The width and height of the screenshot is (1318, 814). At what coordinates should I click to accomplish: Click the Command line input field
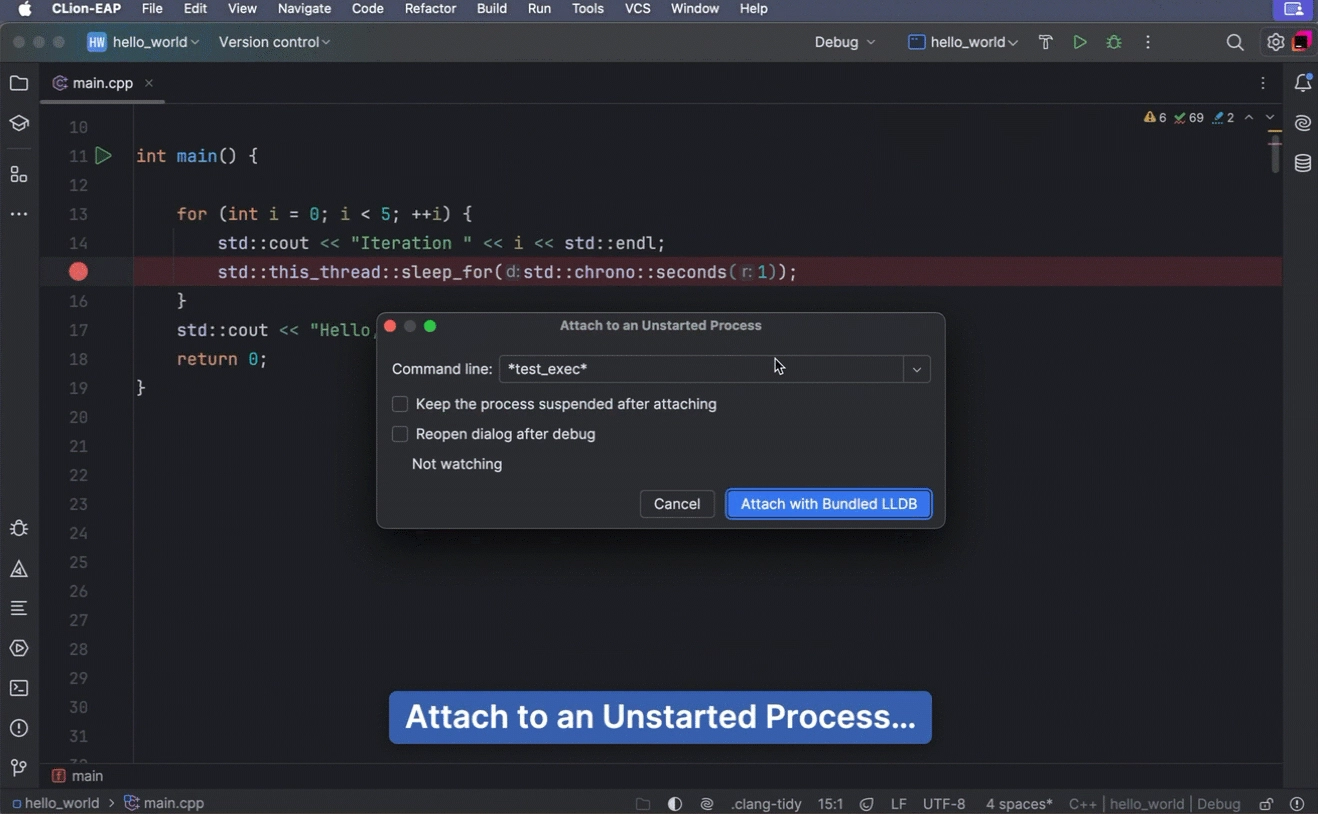coord(702,369)
